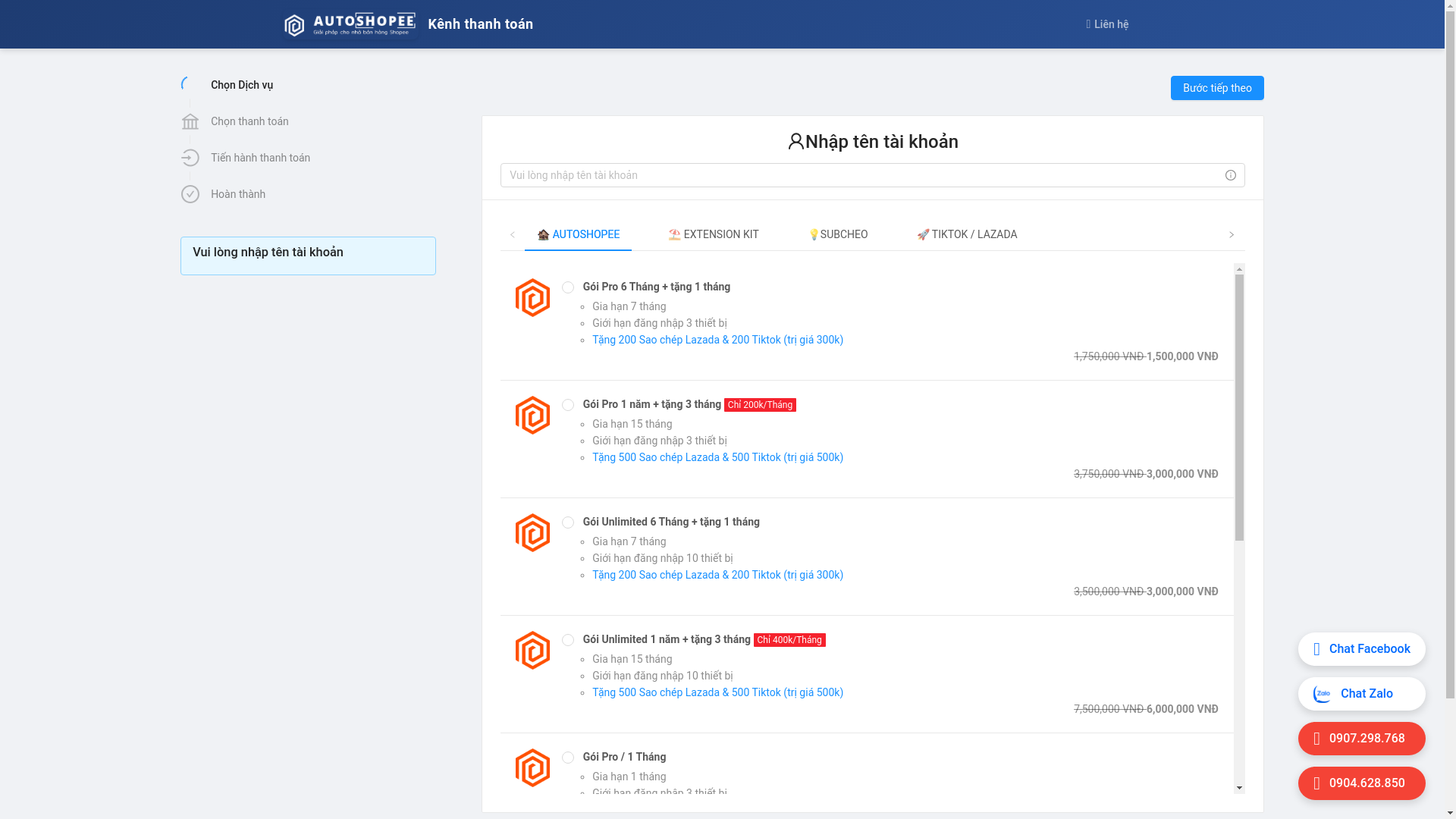Click the 1,500,000 VNĐ price text

point(1182,356)
